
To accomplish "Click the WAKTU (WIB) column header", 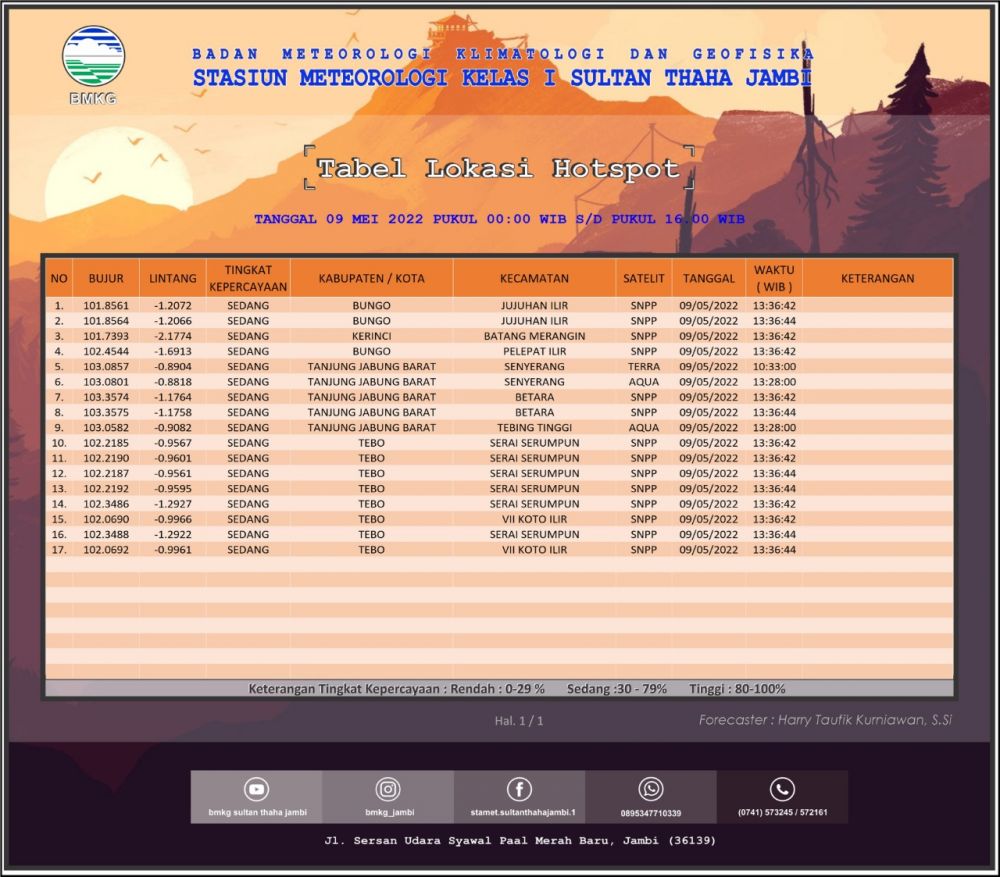I will click(x=774, y=278).
